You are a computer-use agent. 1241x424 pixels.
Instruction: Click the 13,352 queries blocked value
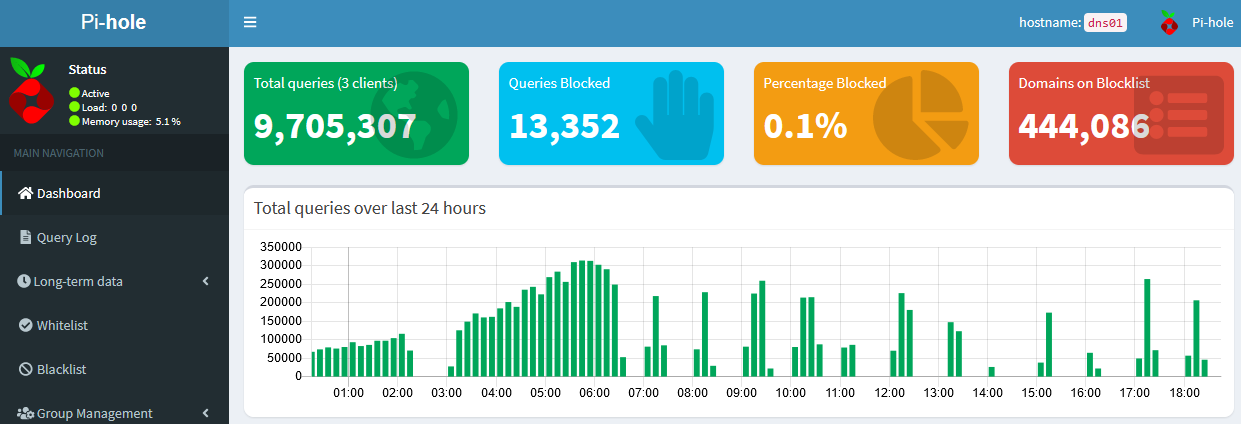[564, 125]
